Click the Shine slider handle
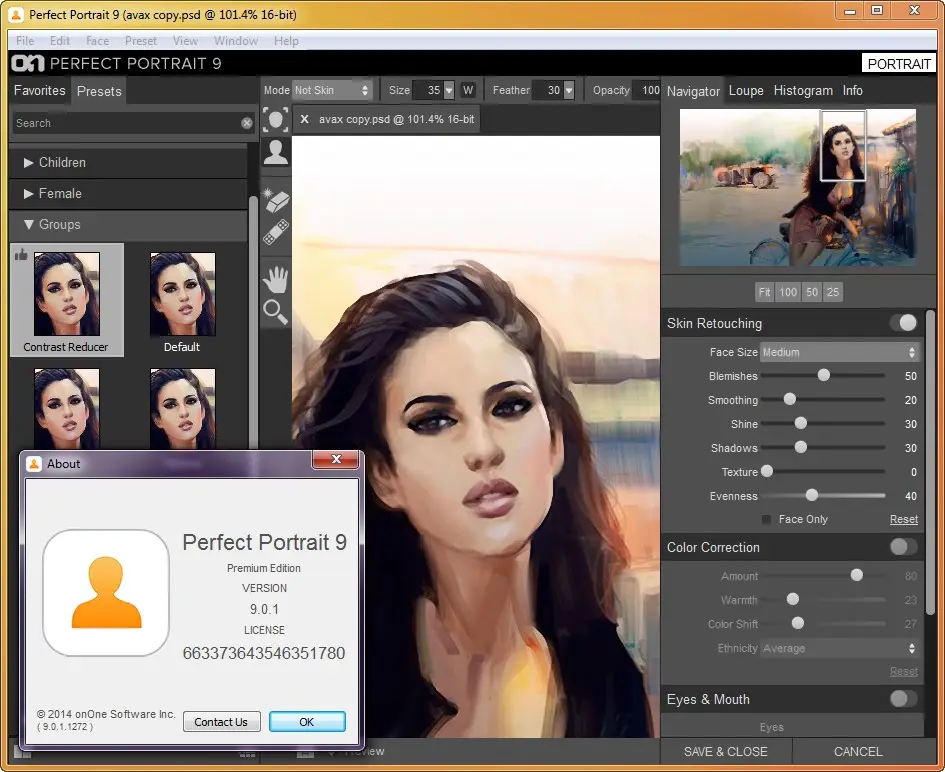This screenshot has width=945, height=772. click(x=801, y=423)
